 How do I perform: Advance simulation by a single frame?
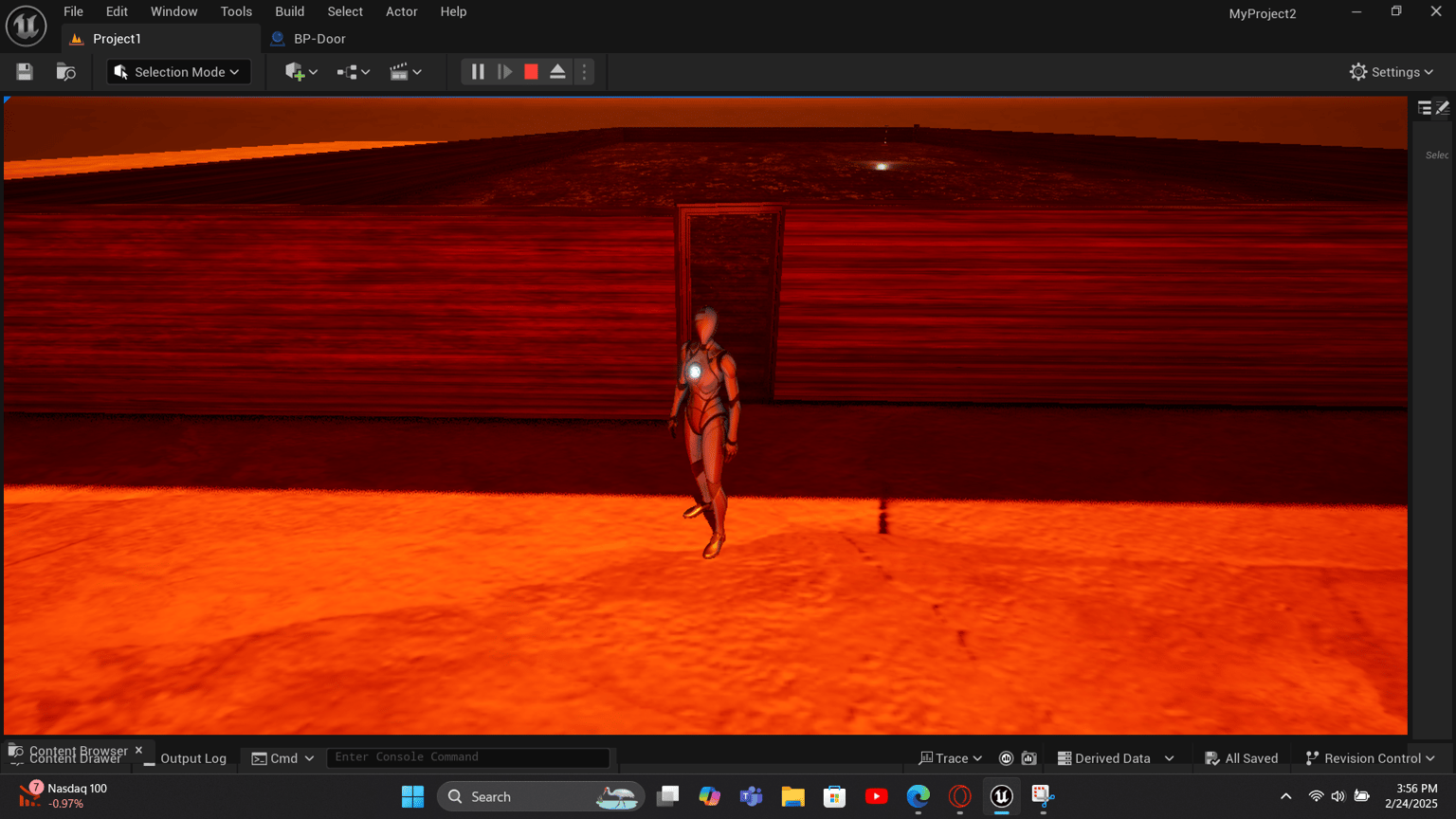(505, 72)
